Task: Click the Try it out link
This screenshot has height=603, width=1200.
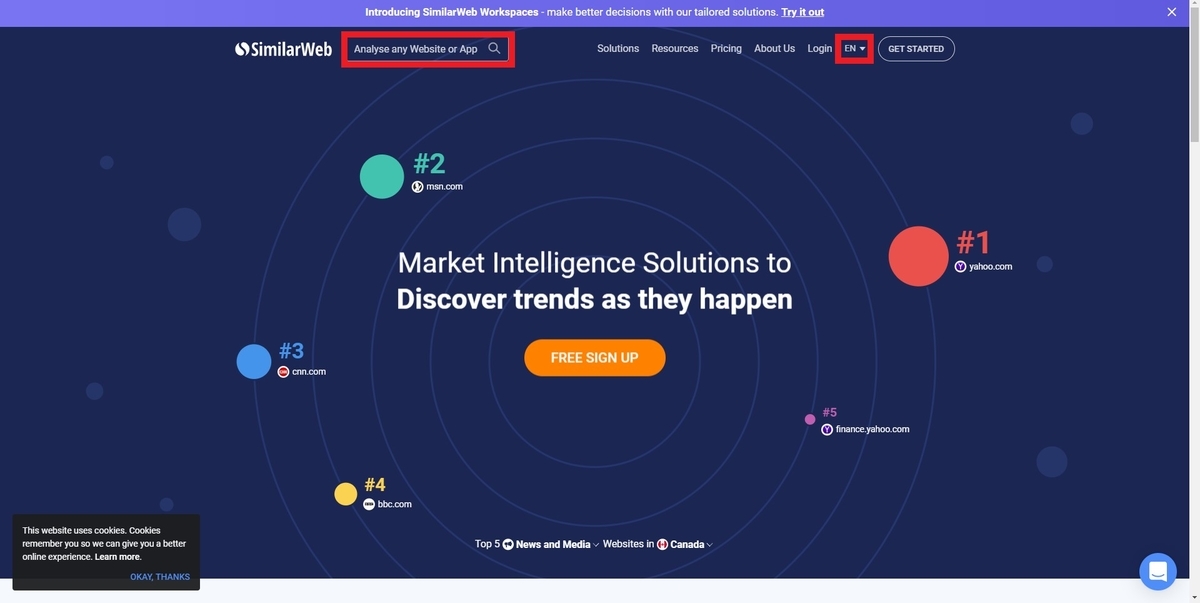Action: tap(803, 12)
